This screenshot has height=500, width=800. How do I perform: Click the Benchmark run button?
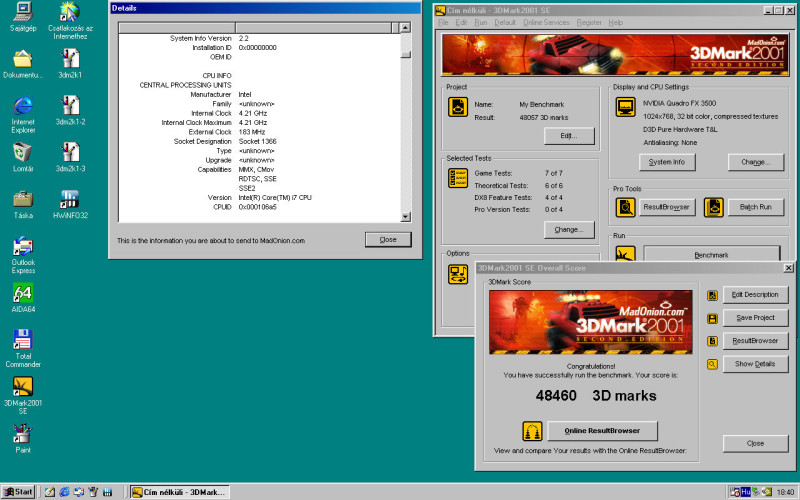pos(711,254)
